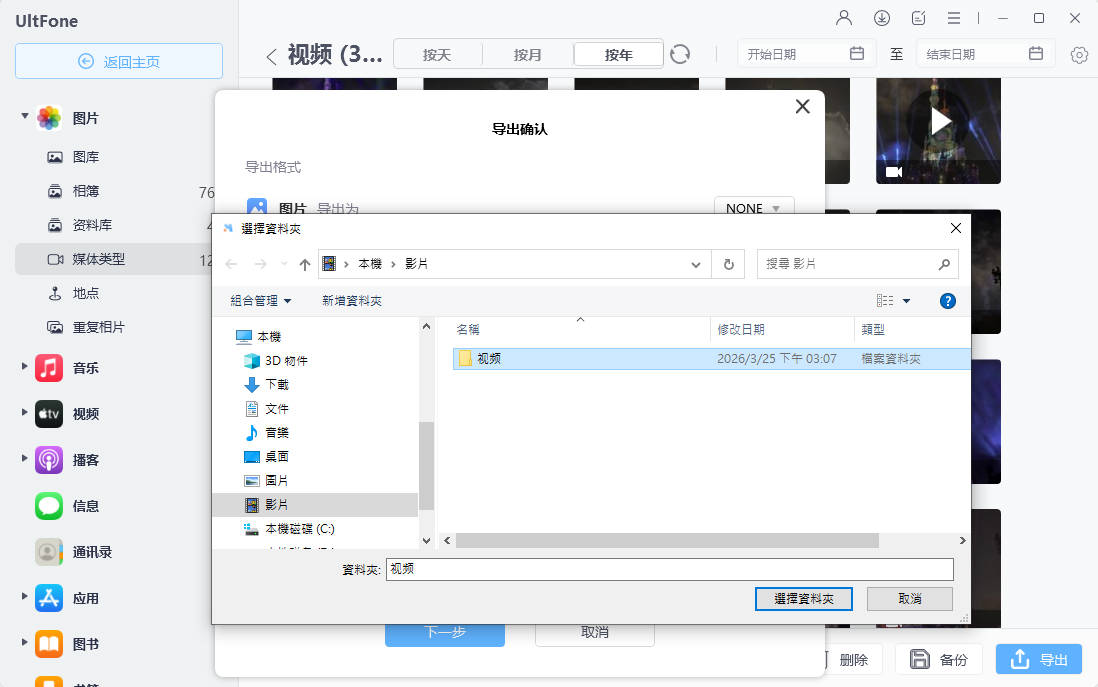Switch to the 按天 view tab
1098x687 pixels.
click(x=437, y=55)
